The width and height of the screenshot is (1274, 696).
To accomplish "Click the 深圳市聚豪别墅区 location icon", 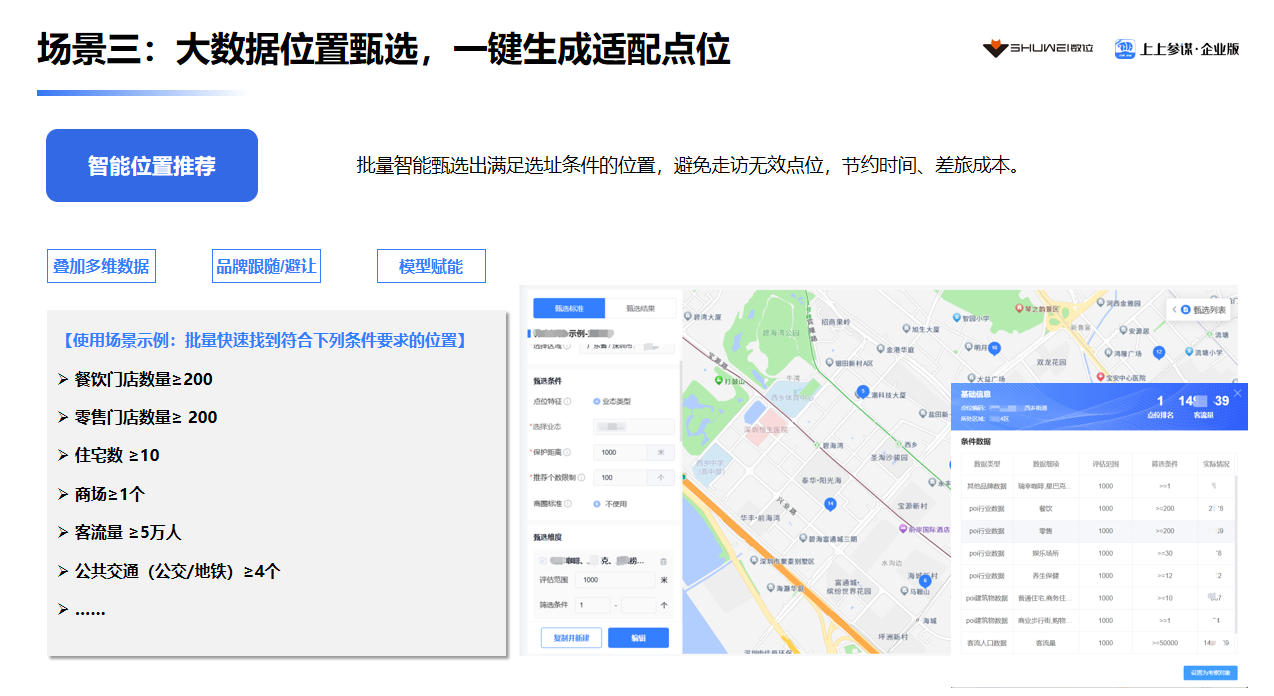I will pyautogui.click(x=754, y=560).
